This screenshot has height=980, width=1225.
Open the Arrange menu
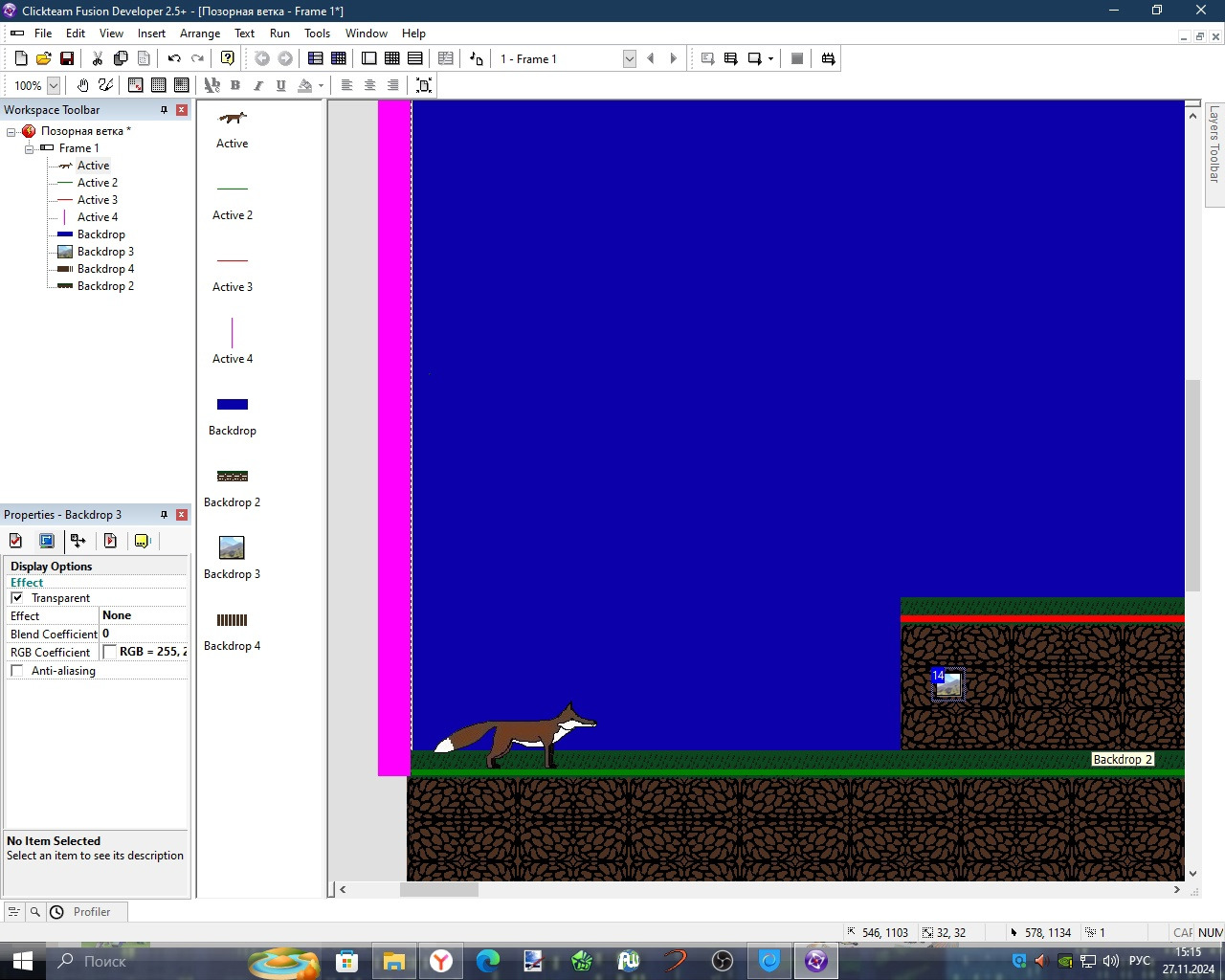point(199,33)
